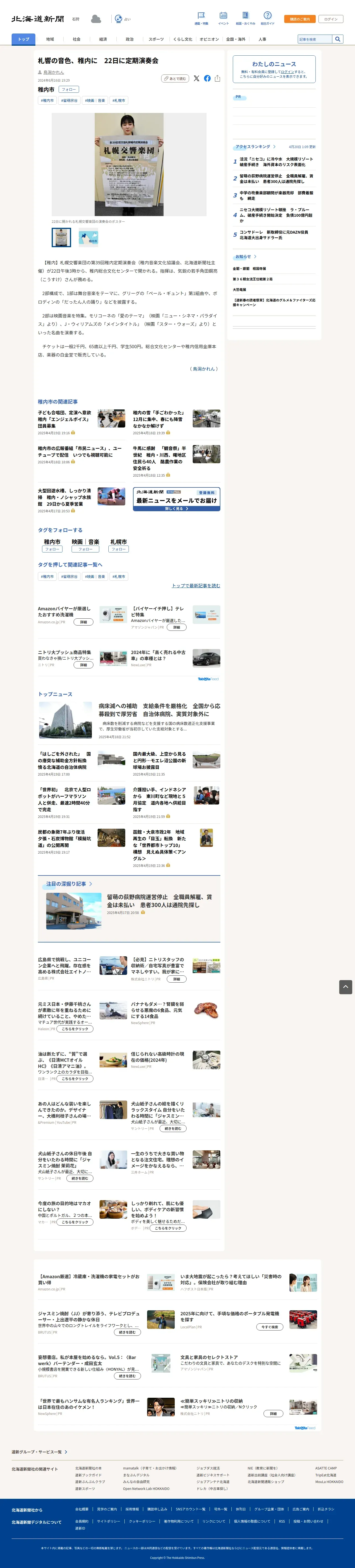Type in the 記事を検索 search field

(314, 39)
